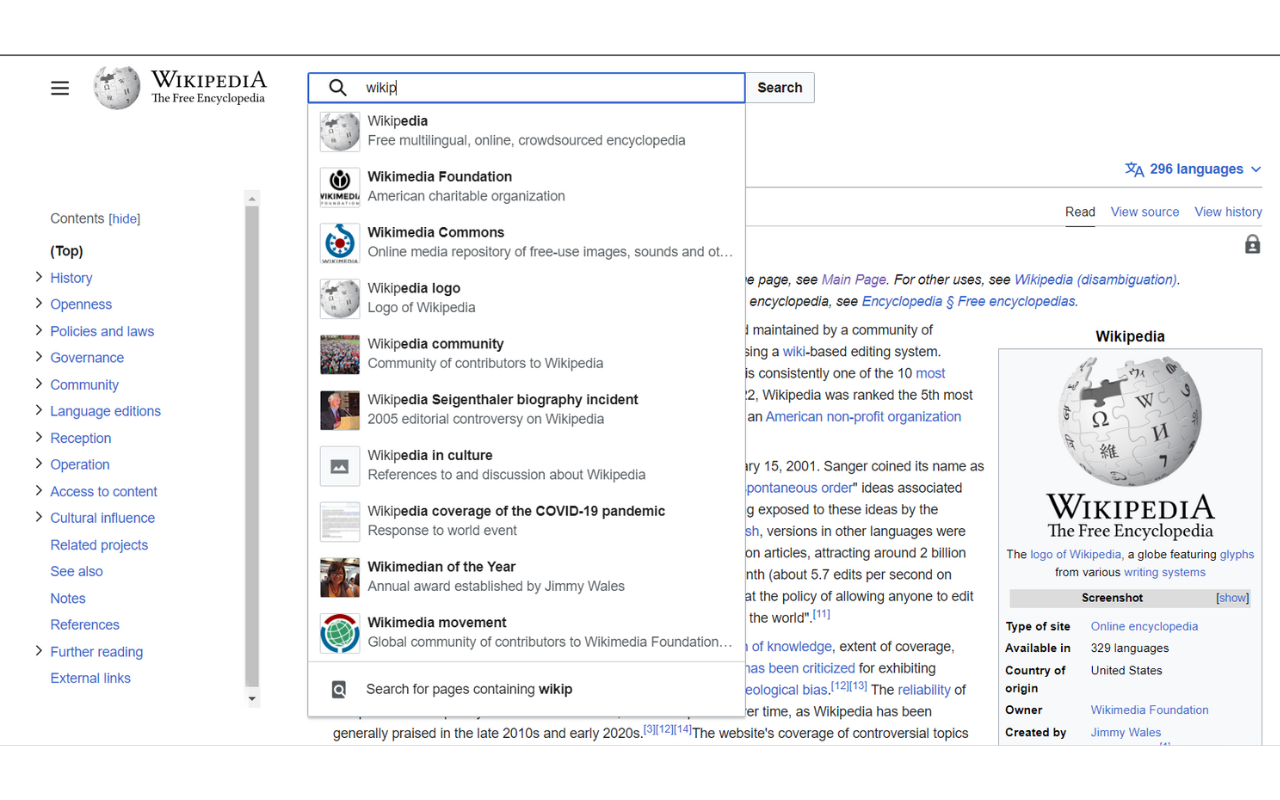Expand the Openness section chevron
The height and width of the screenshot is (800, 1280).
(x=39, y=304)
